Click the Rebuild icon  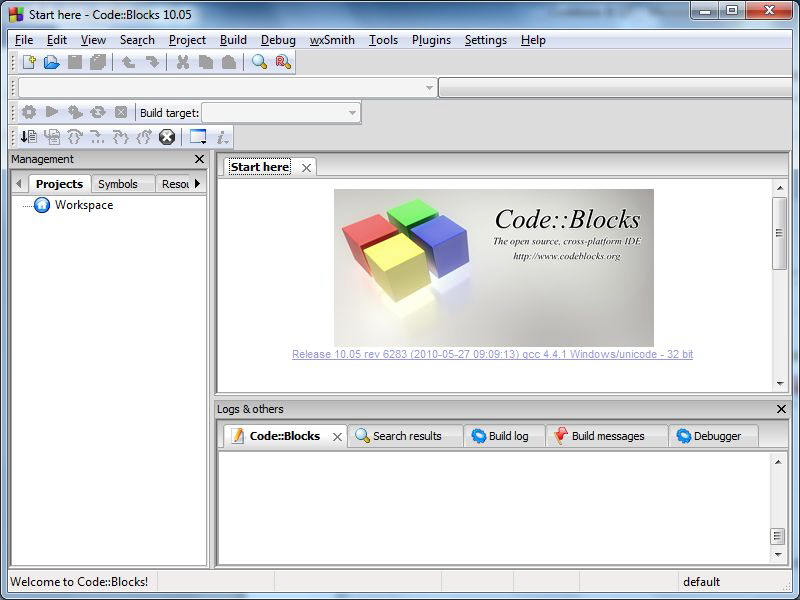pos(97,112)
